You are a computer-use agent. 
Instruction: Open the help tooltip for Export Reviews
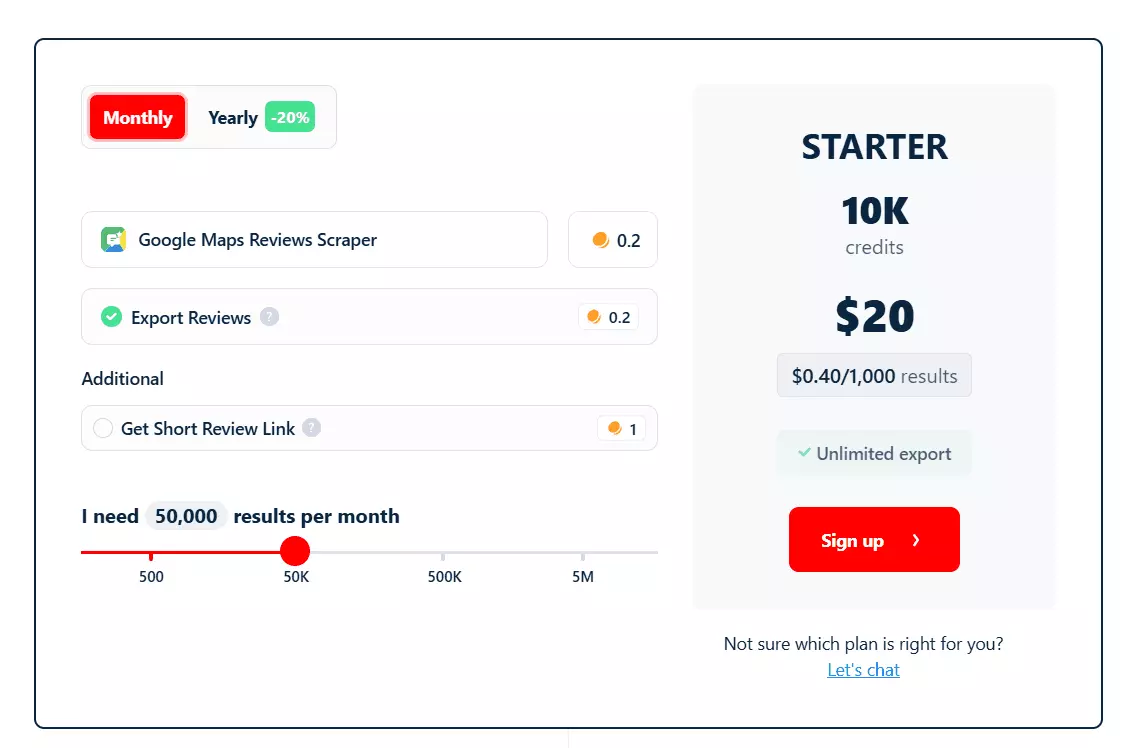[271, 318]
